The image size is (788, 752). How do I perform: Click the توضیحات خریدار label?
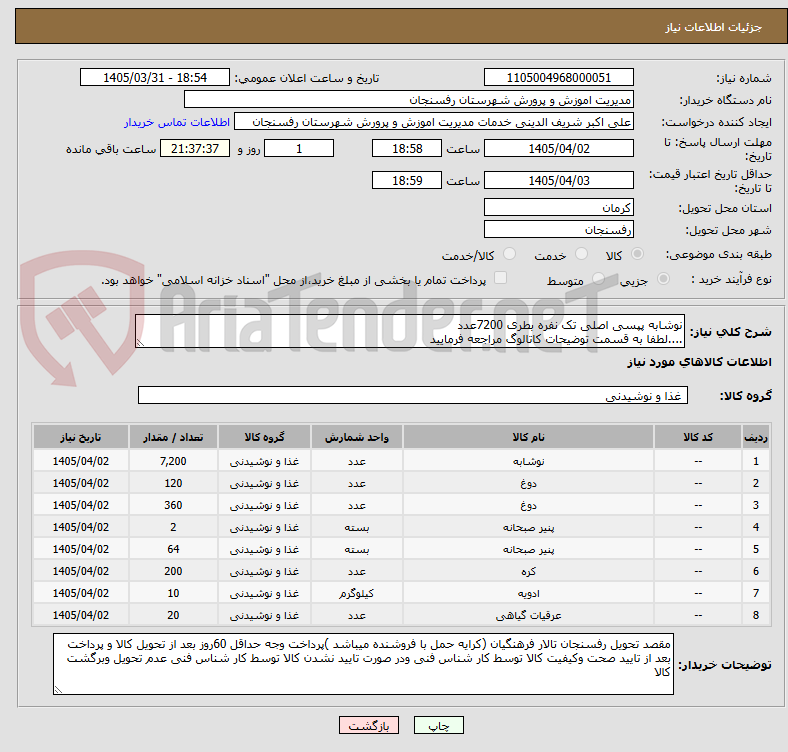(x=725, y=665)
